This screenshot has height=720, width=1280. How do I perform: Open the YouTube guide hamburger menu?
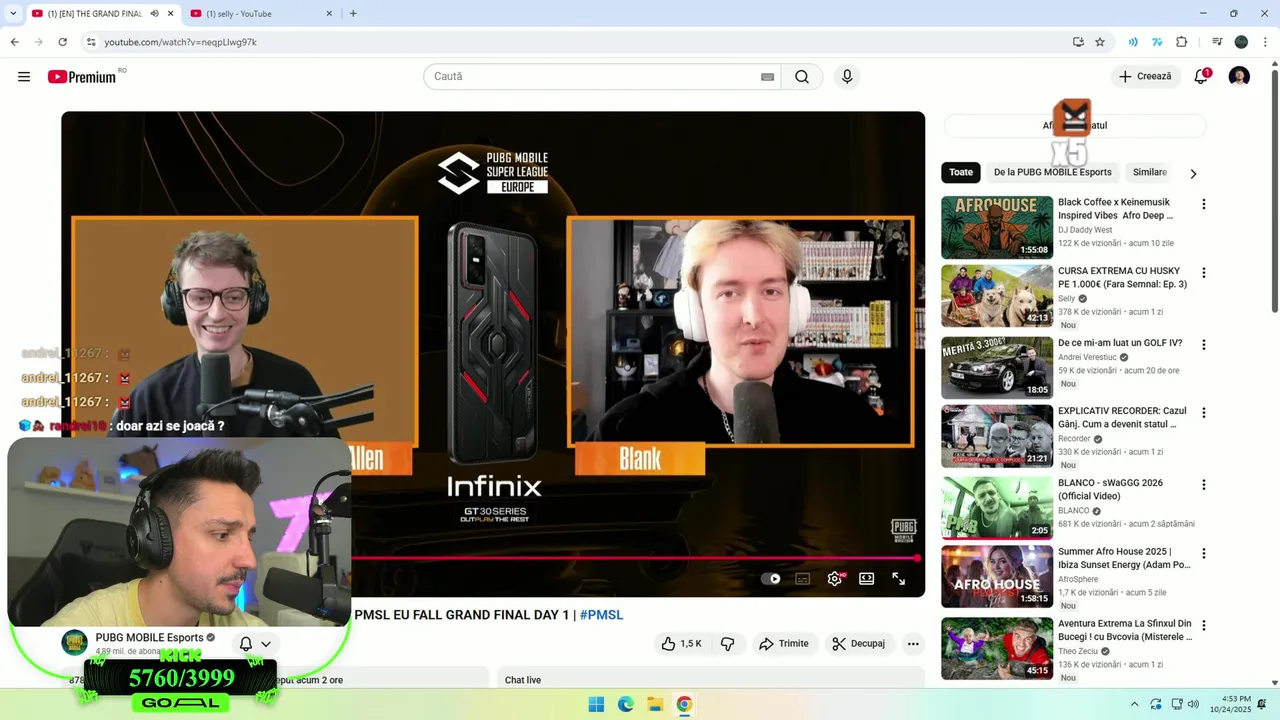tap(24, 77)
